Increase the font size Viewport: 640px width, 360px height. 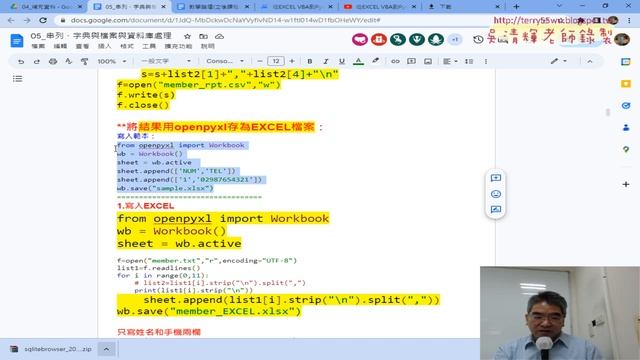(x=292, y=61)
